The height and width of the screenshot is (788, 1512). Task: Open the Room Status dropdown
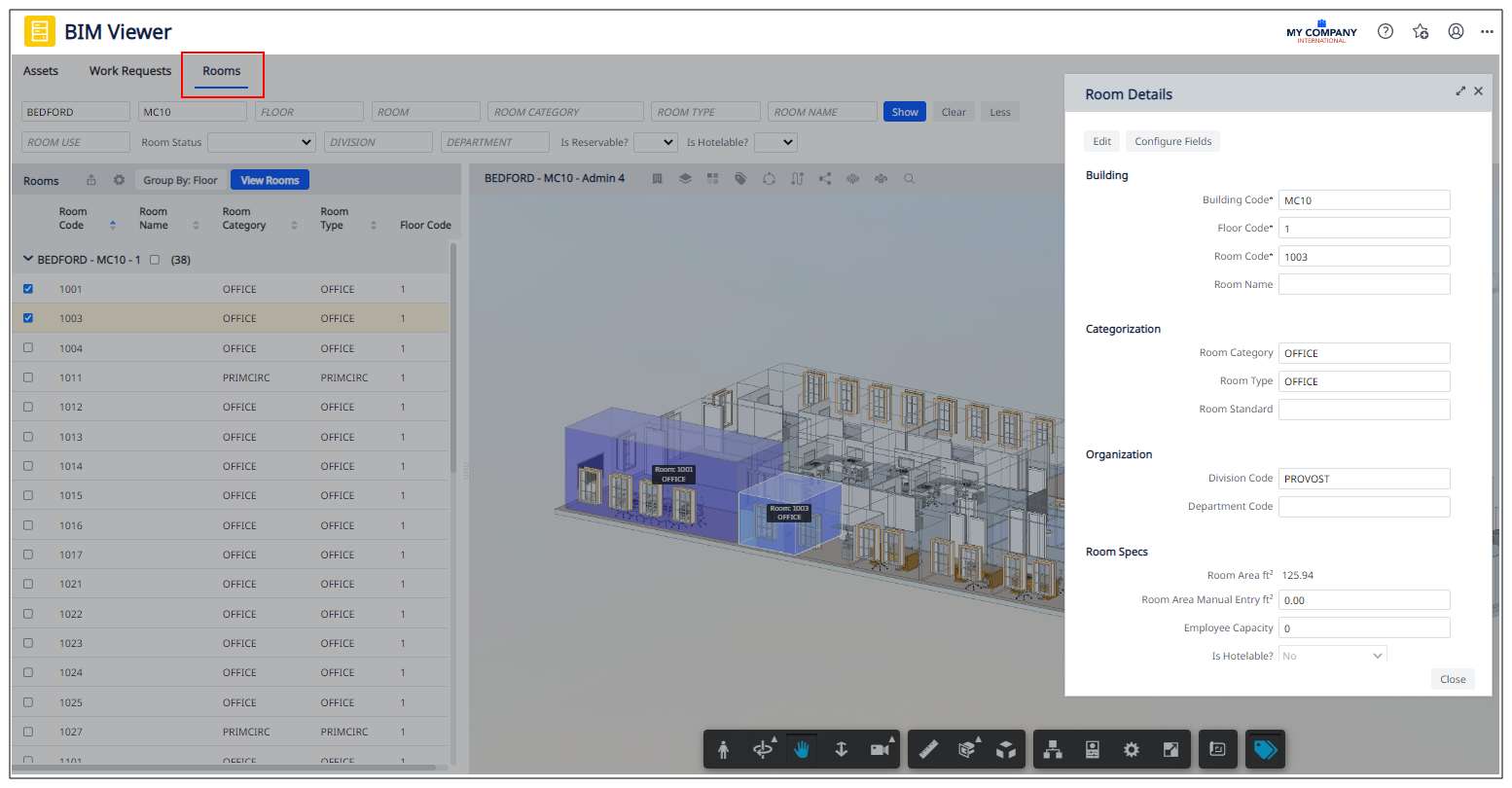(x=262, y=142)
